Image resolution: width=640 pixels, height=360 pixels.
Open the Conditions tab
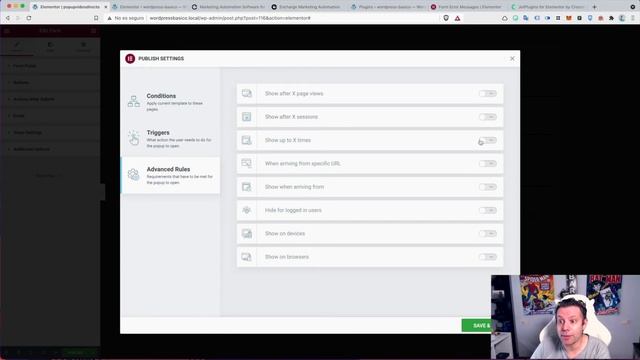[x=171, y=102]
